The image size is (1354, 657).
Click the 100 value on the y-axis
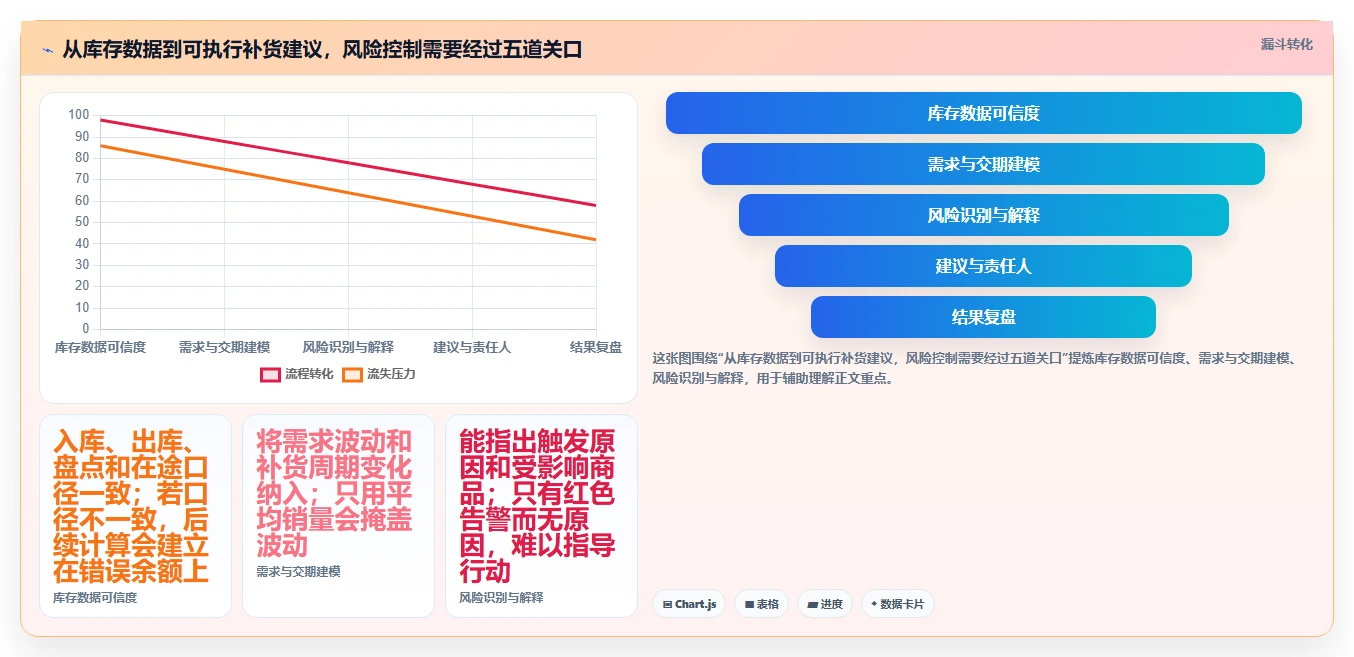pyautogui.click(x=79, y=115)
